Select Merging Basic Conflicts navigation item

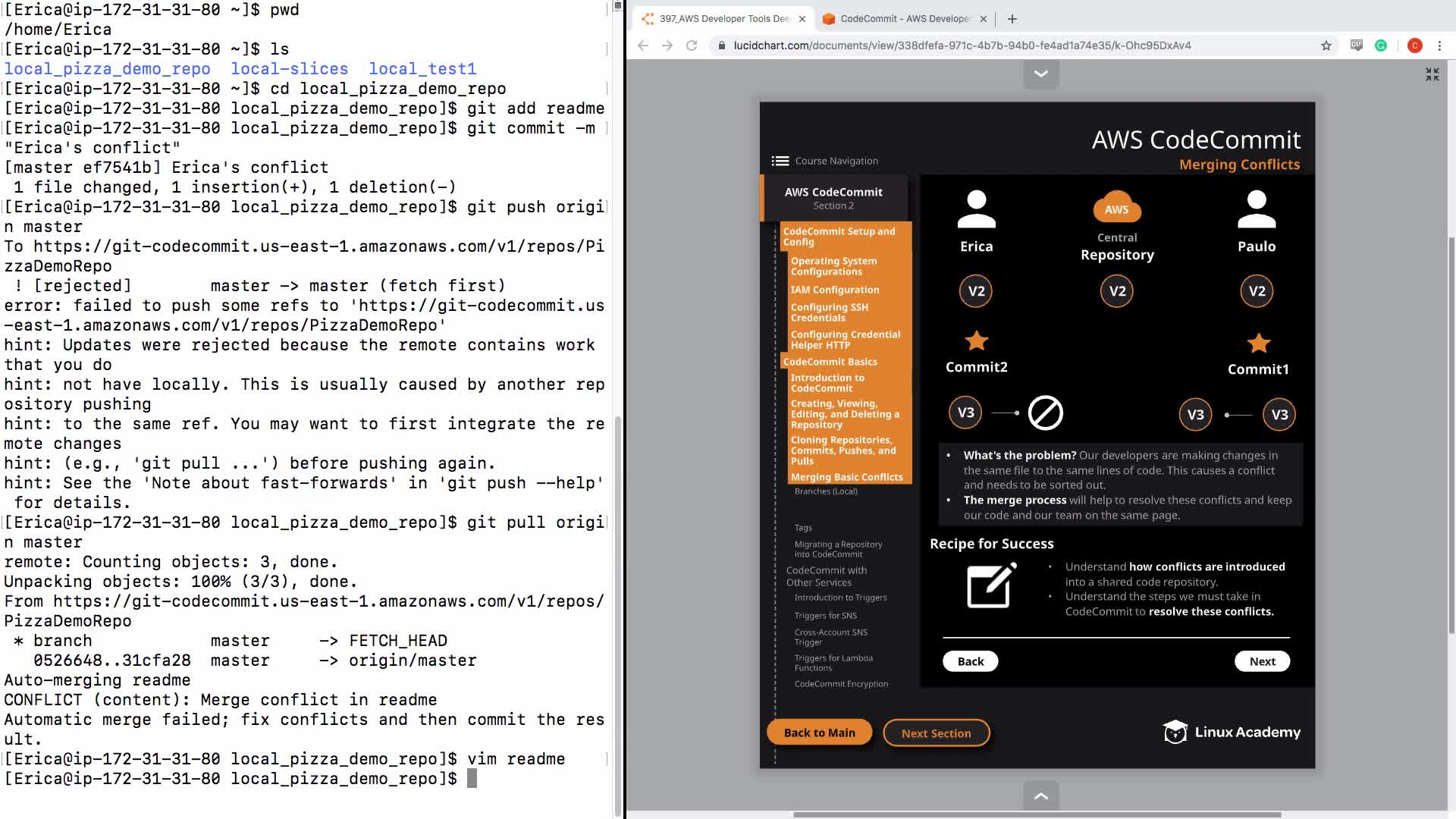[846, 477]
